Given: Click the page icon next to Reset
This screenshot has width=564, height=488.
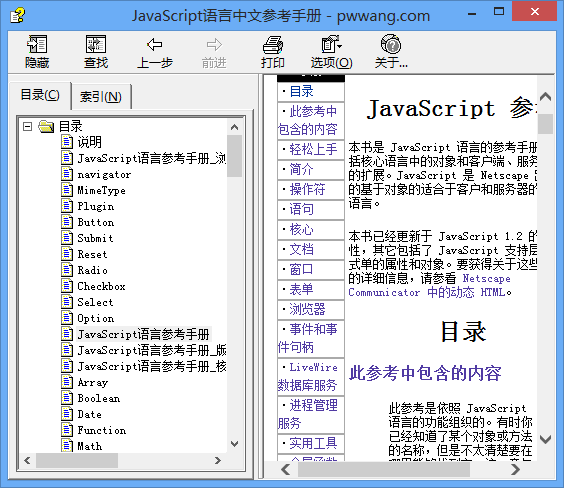Looking at the screenshot, I should pyautogui.click(x=67, y=254).
